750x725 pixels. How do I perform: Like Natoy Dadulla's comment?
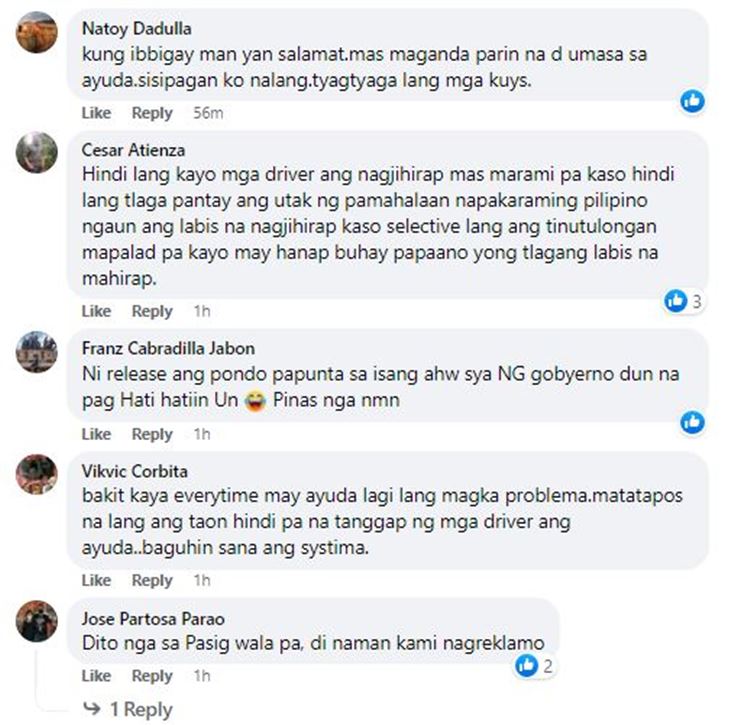point(96,113)
